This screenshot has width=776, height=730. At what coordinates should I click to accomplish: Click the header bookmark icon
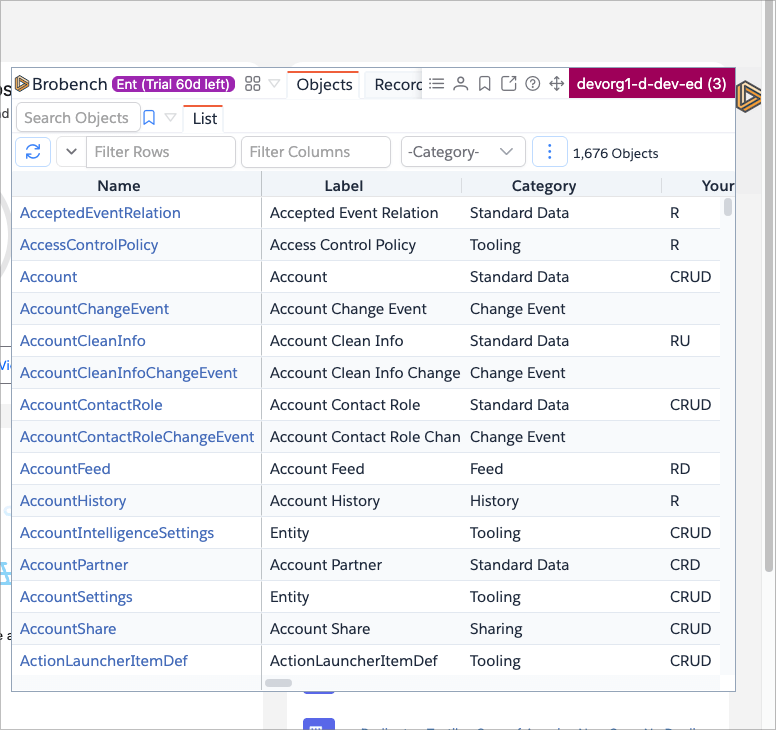click(x=484, y=84)
